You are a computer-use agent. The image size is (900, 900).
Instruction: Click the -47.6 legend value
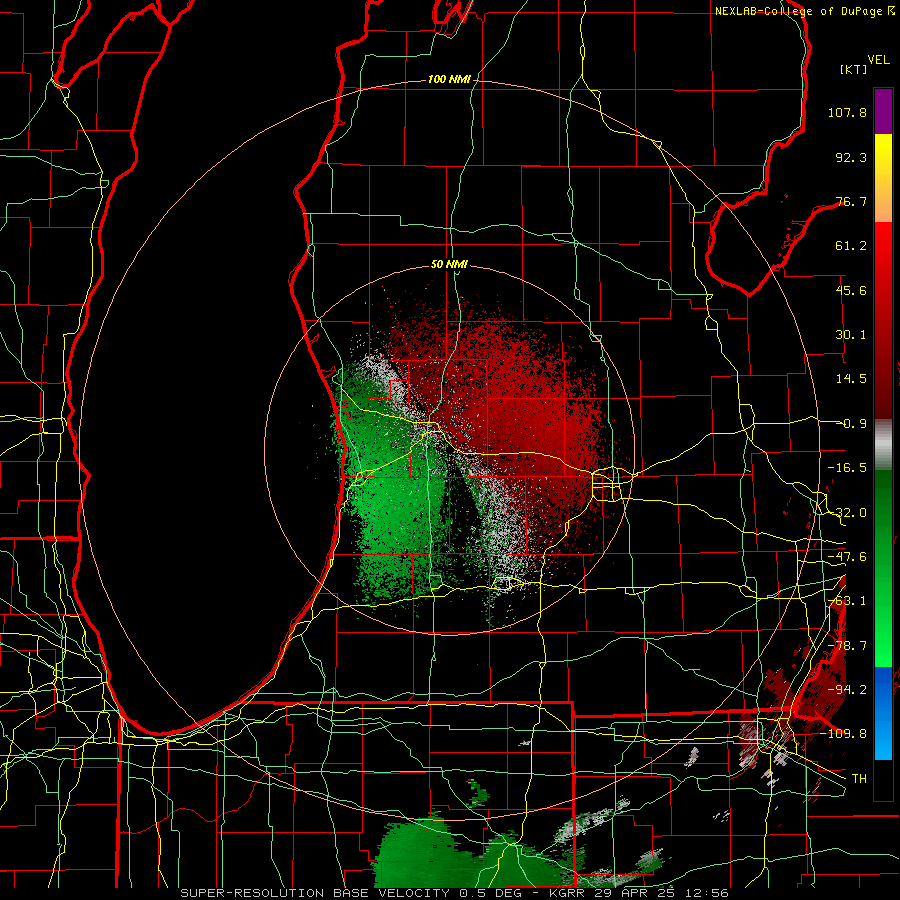(x=847, y=557)
